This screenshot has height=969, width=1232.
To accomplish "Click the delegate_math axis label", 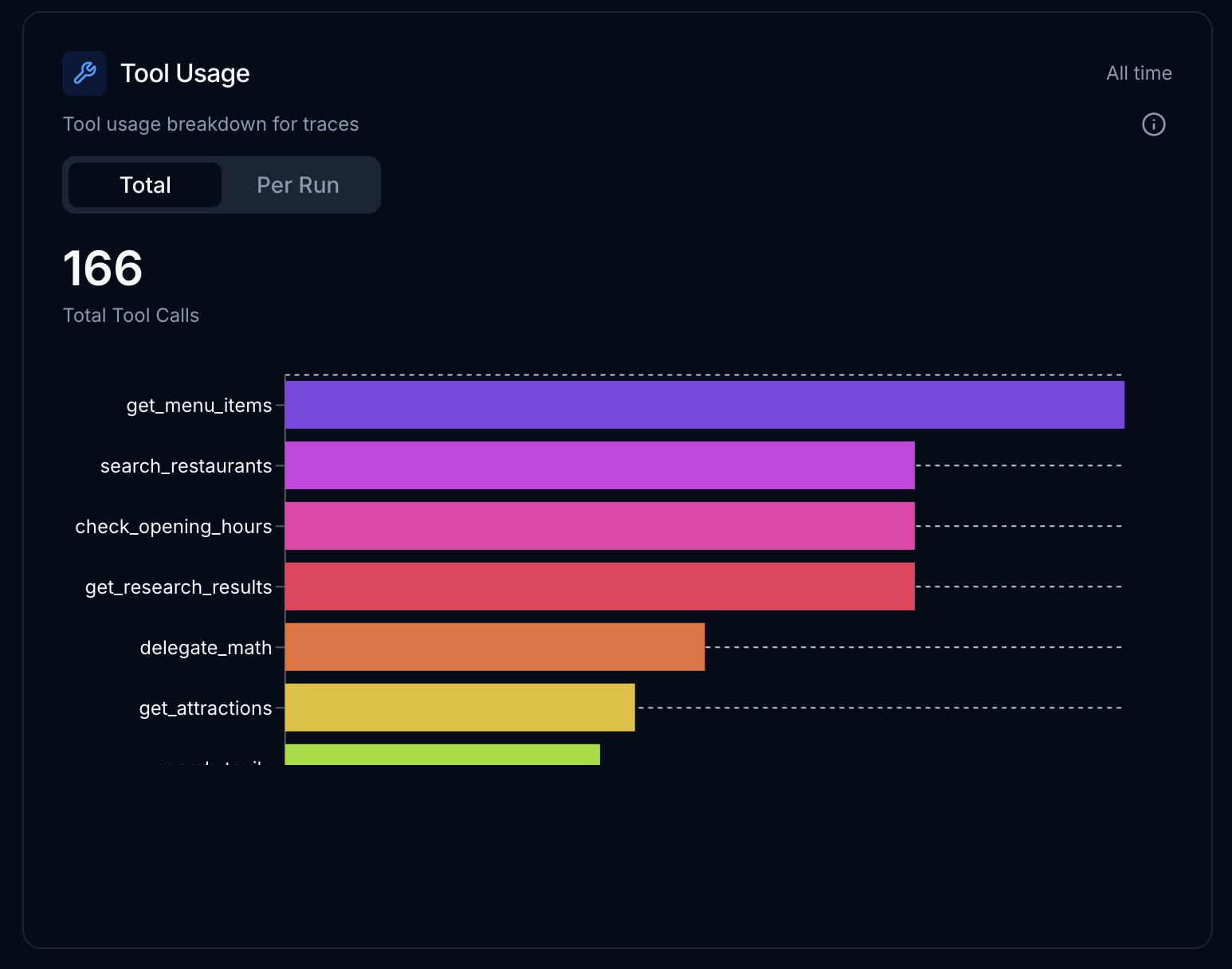I will pyautogui.click(x=206, y=648).
